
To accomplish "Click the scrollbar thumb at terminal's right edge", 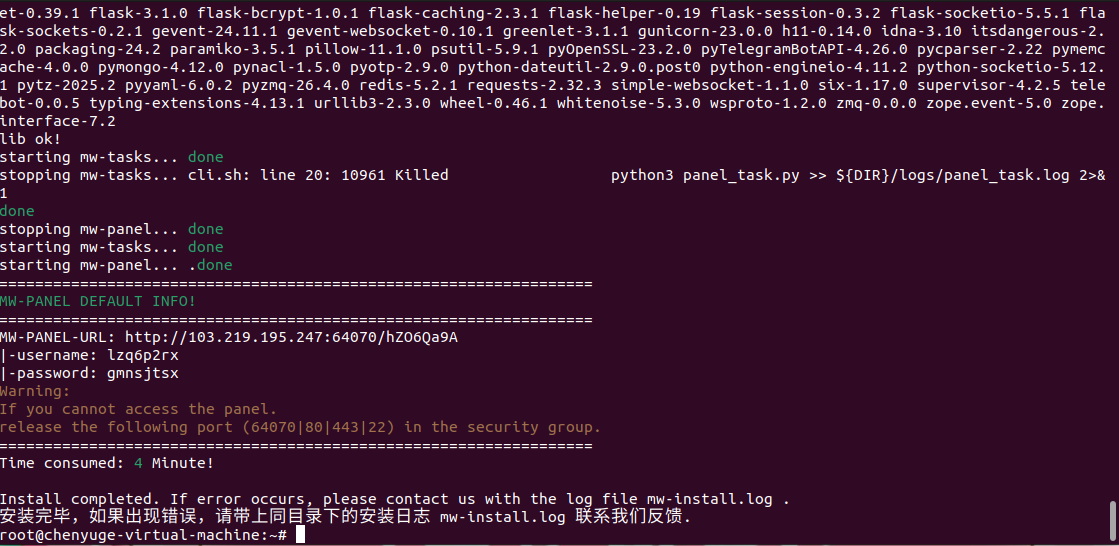I will [1112, 522].
